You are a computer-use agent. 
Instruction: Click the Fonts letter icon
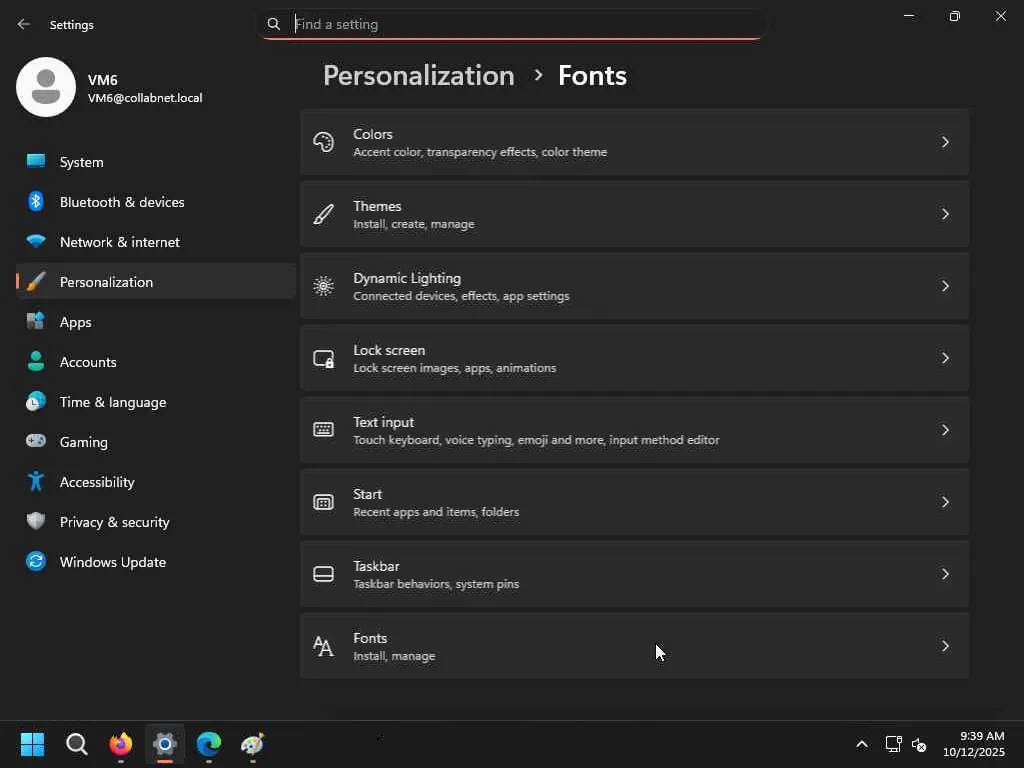(x=323, y=646)
